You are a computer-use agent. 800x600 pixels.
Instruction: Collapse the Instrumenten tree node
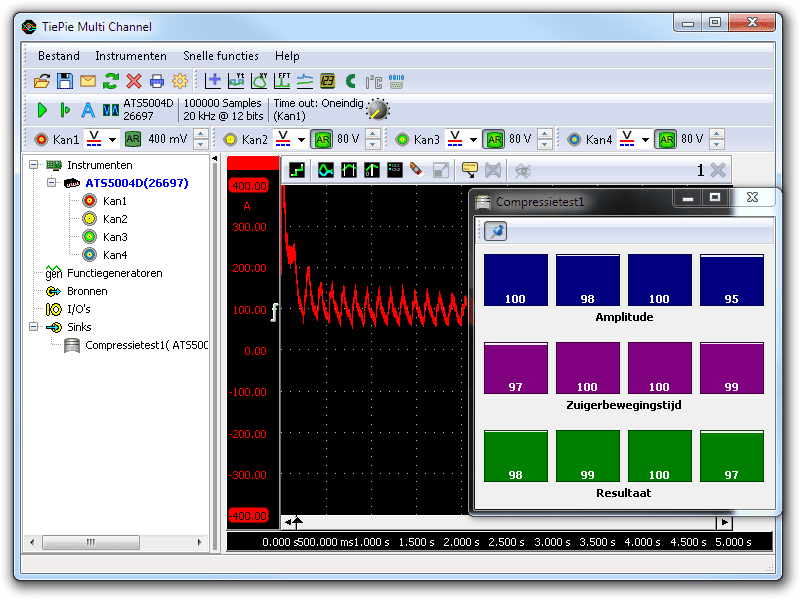pos(34,164)
